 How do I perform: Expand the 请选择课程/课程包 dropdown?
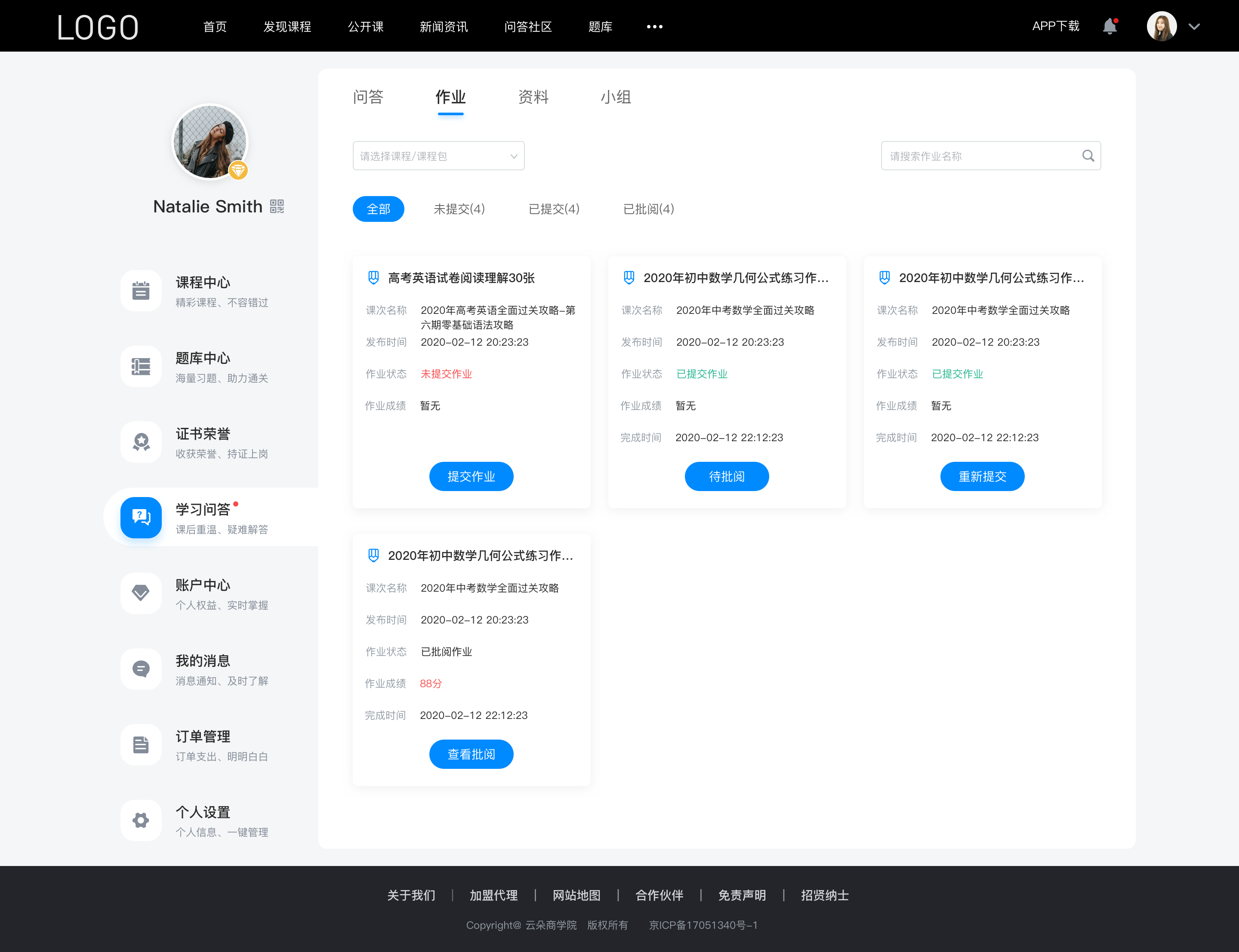(x=437, y=157)
